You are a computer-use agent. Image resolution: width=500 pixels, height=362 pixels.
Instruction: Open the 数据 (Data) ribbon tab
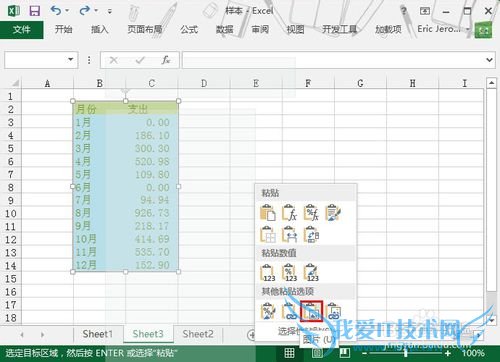coord(224,29)
